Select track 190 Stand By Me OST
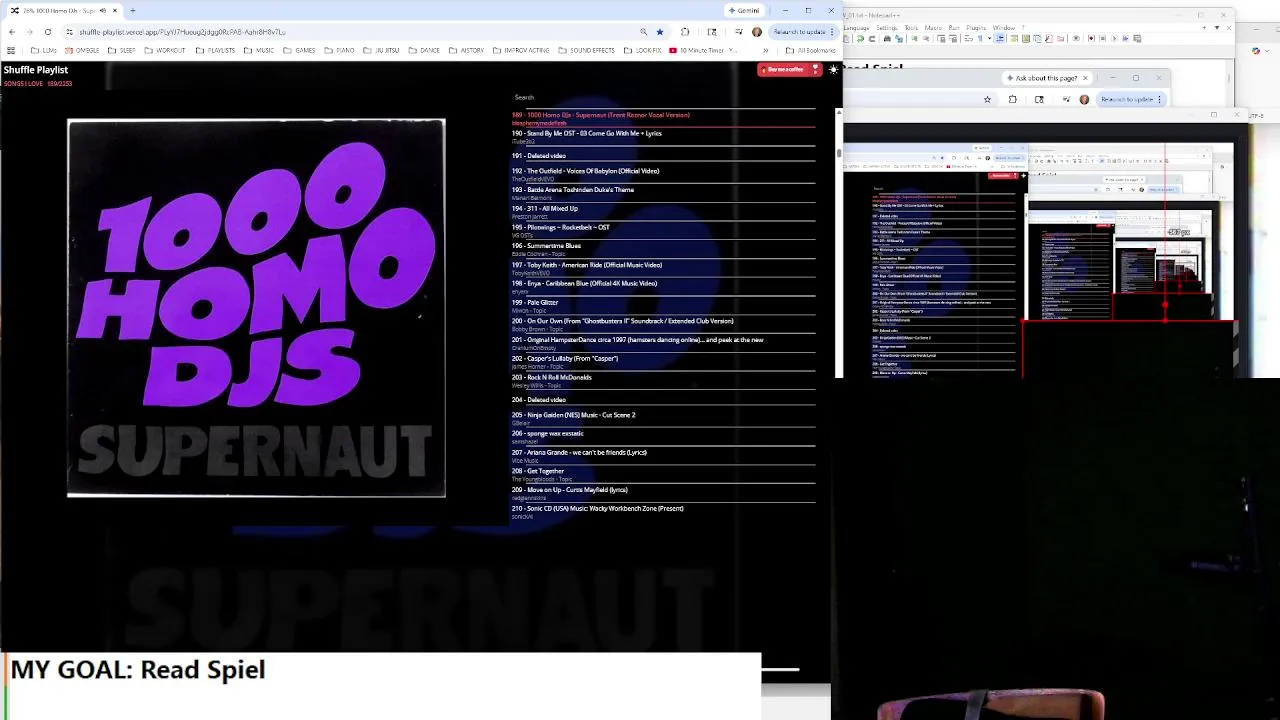This screenshot has height=720, width=1280. (663, 137)
